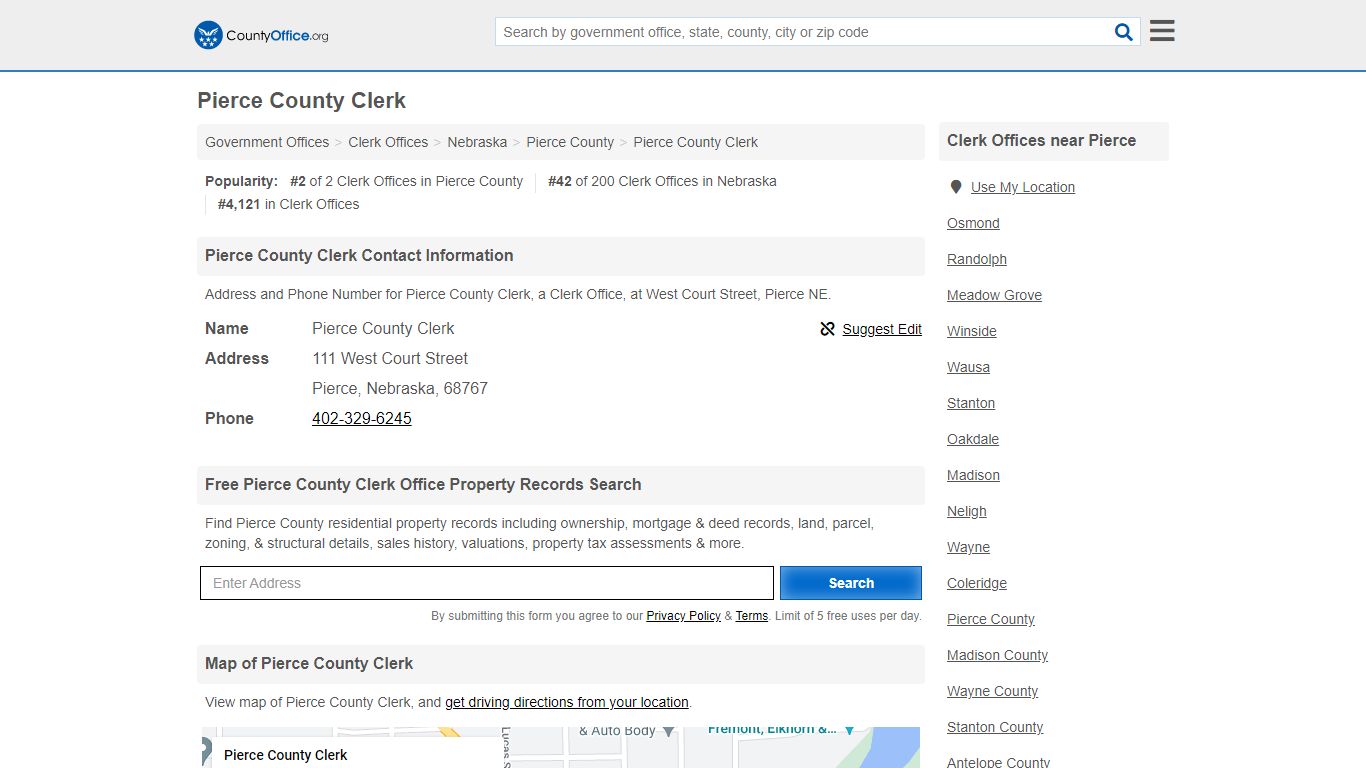Open Stanton County link
Screen dimensions: 1366x768
point(995,727)
